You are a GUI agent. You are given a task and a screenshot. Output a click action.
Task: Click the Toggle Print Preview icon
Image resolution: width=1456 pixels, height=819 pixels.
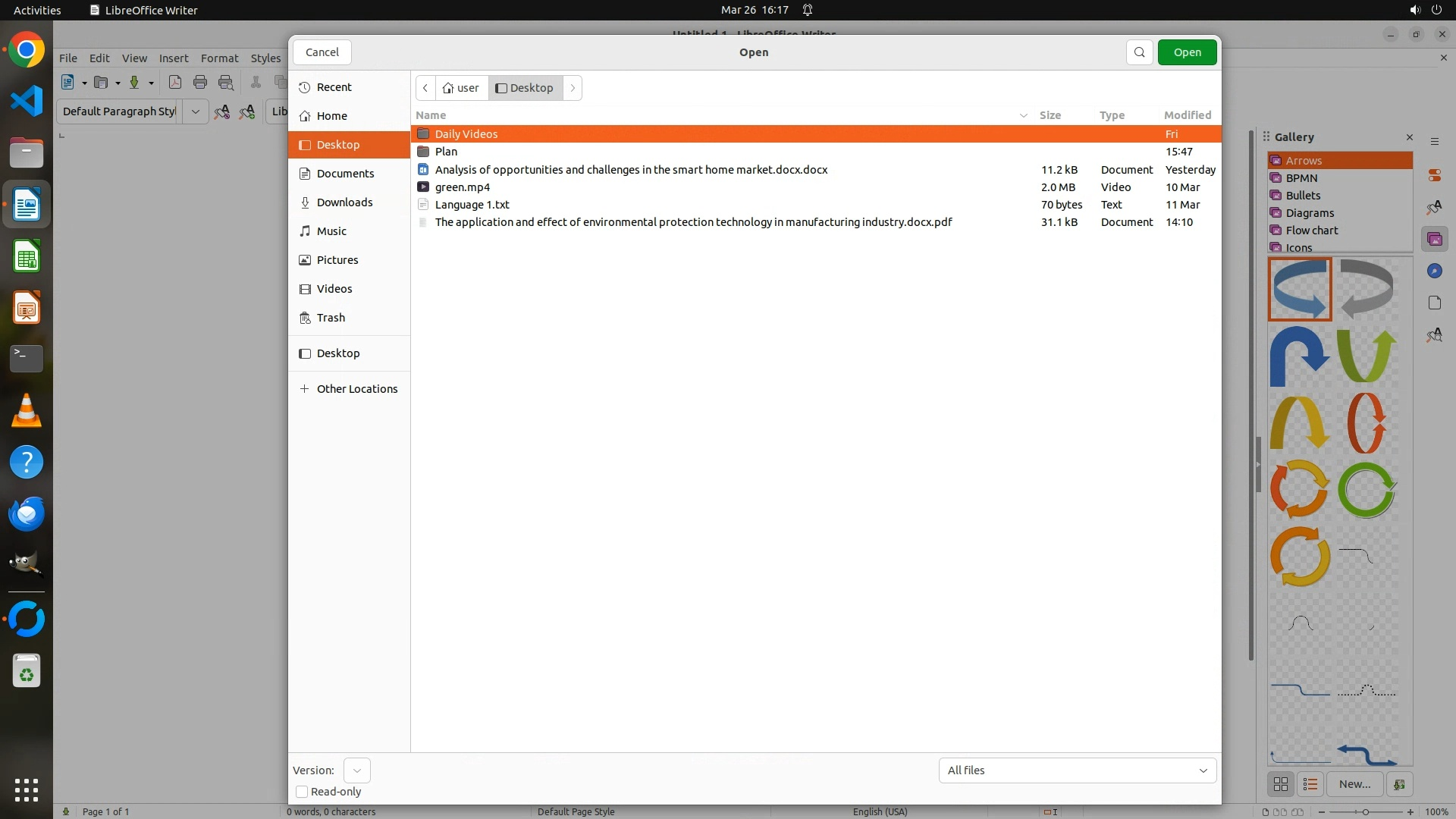226,83
